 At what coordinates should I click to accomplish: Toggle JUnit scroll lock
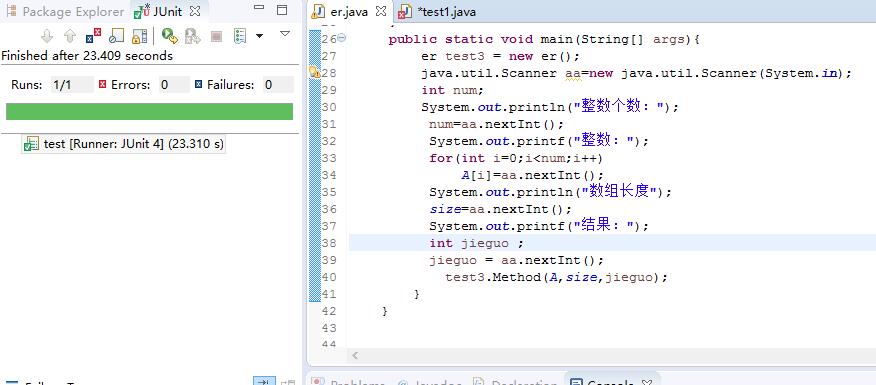139,36
